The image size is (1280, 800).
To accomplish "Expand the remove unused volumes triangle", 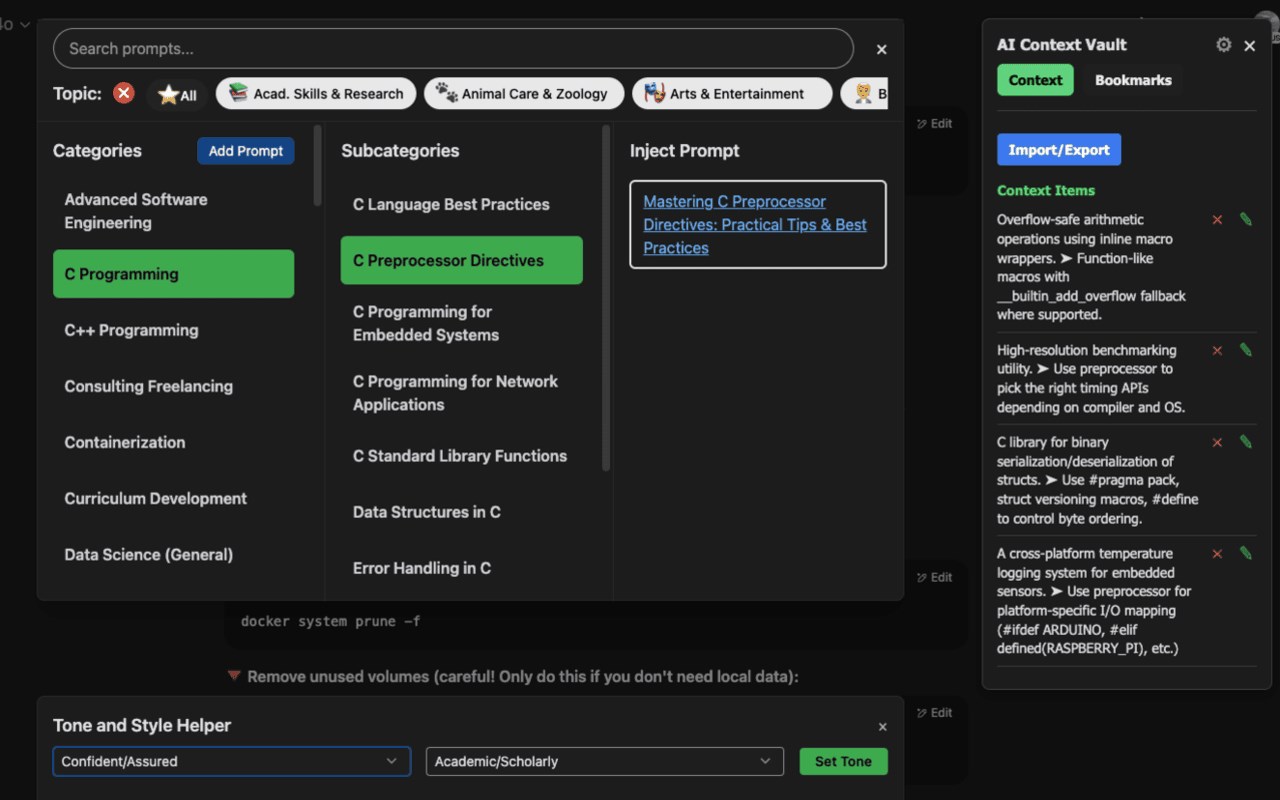I will click(x=234, y=677).
